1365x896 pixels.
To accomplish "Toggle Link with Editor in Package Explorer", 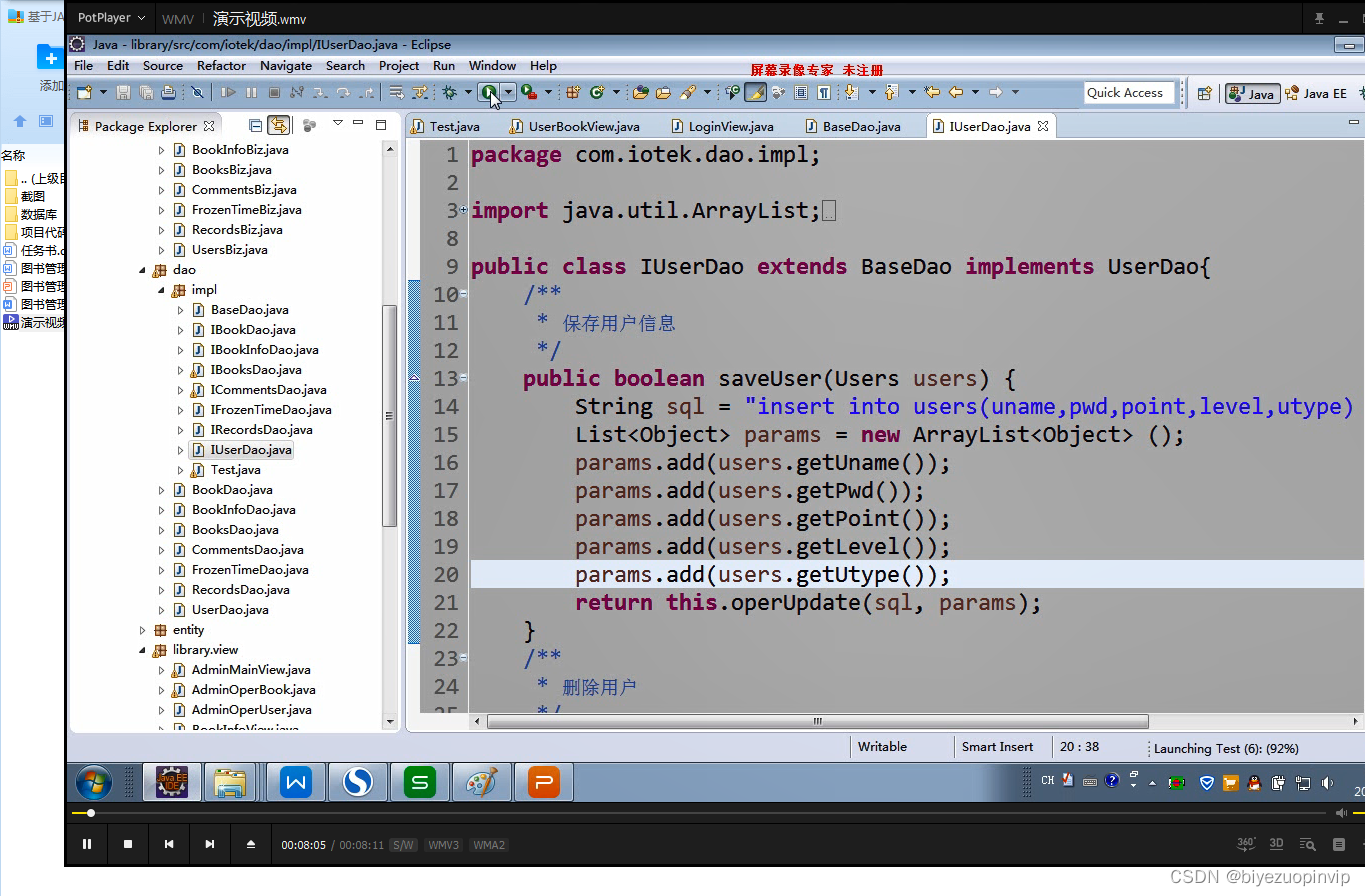I will [279, 126].
